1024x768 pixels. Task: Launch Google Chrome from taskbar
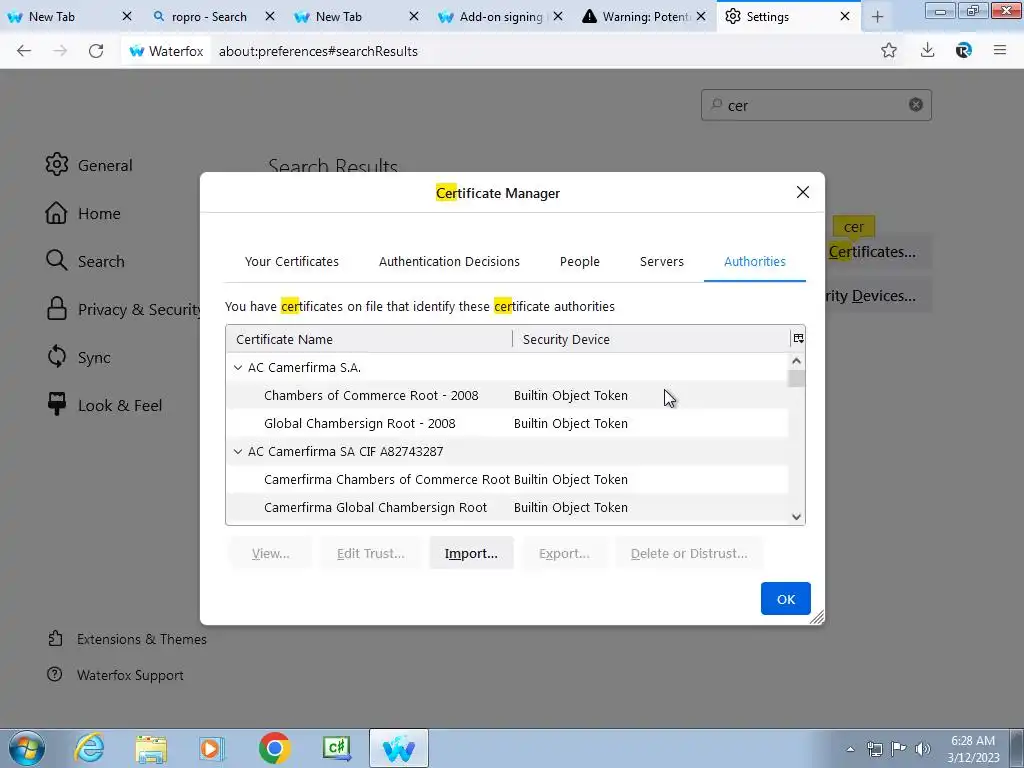[x=274, y=748]
